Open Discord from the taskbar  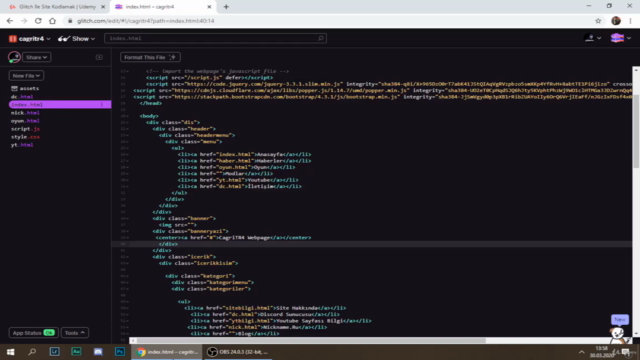(98, 351)
